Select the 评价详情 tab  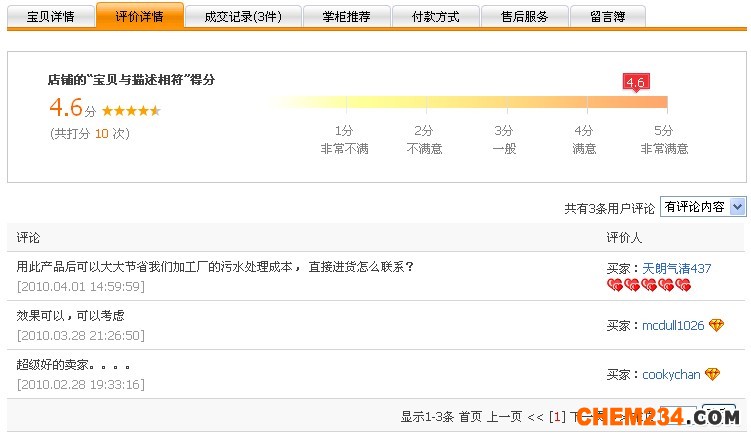tap(139, 16)
